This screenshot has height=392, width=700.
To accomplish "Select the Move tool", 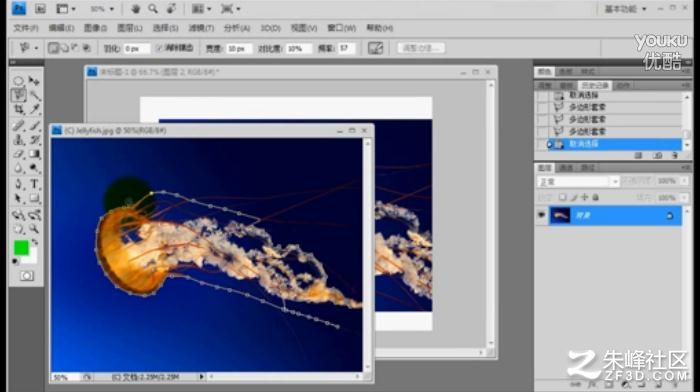I will pos(34,81).
